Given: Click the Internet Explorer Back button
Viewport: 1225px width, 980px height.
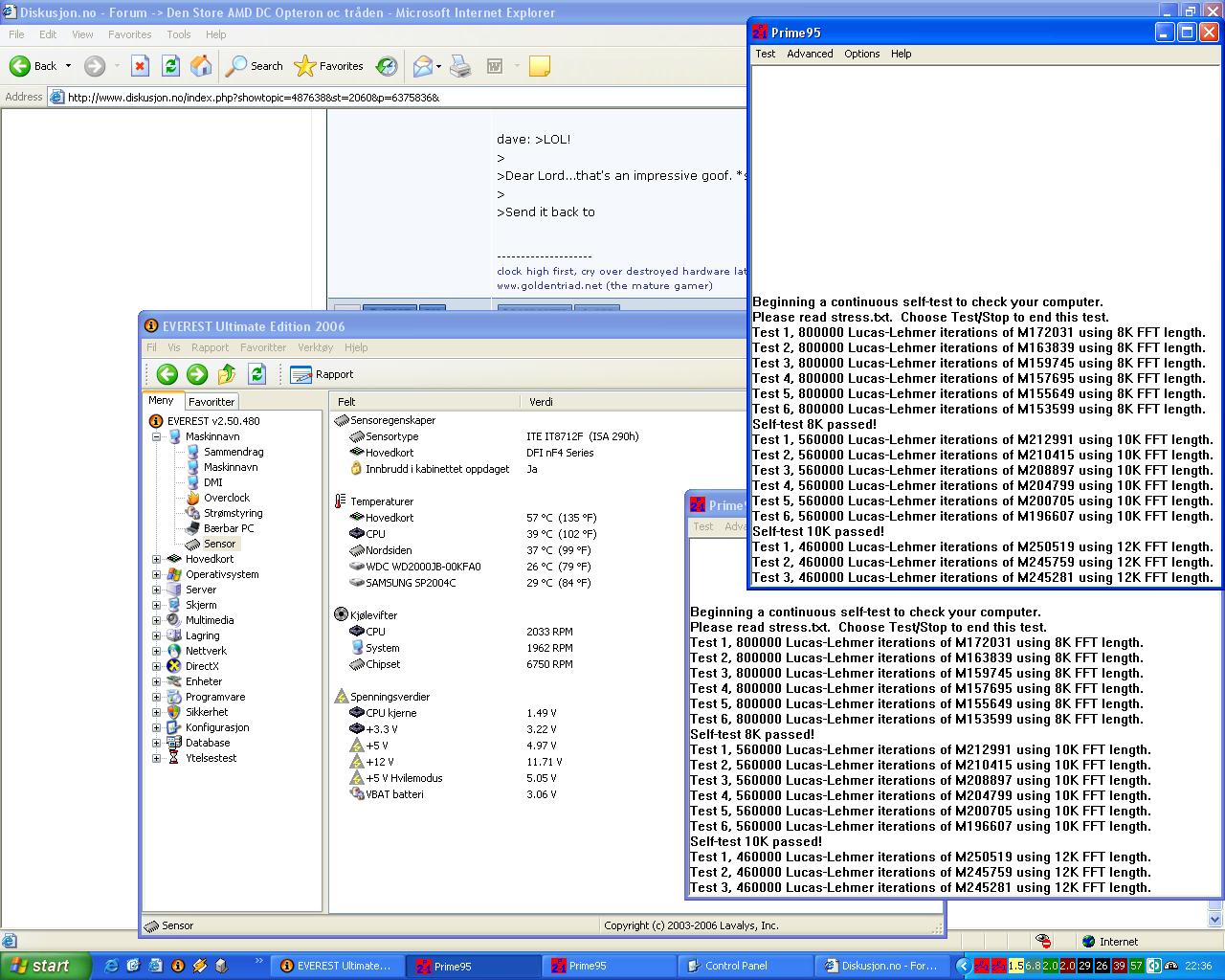Looking at the screenshot, I should 33,66.
